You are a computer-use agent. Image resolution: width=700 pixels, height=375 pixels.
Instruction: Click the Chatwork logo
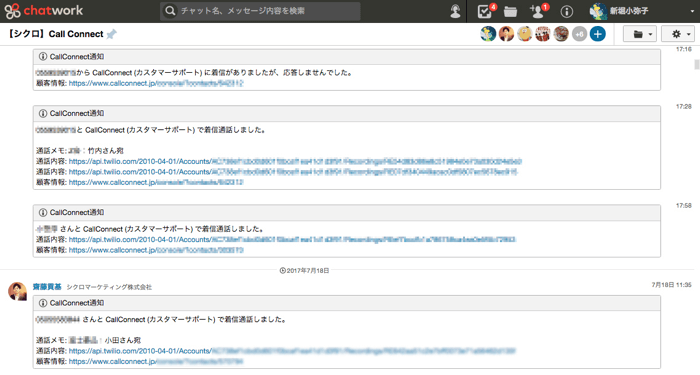click(x=44, y=11)
